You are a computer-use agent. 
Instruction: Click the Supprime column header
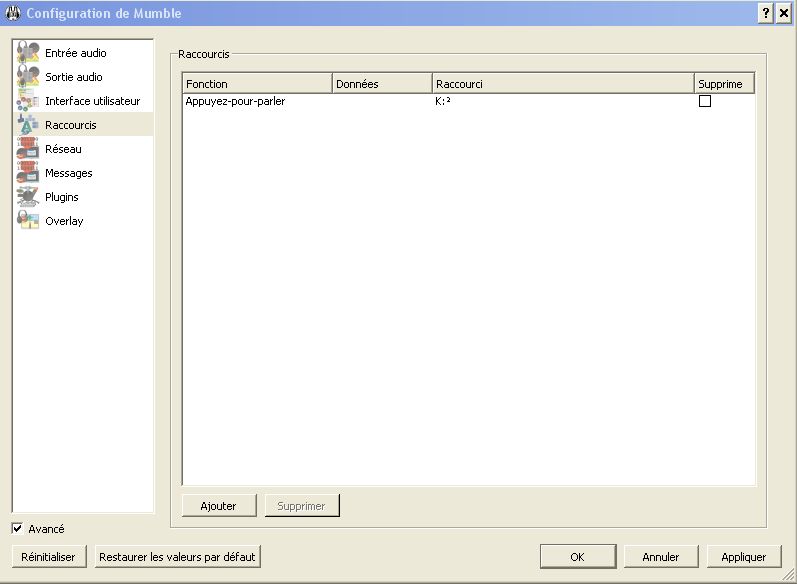724,83
